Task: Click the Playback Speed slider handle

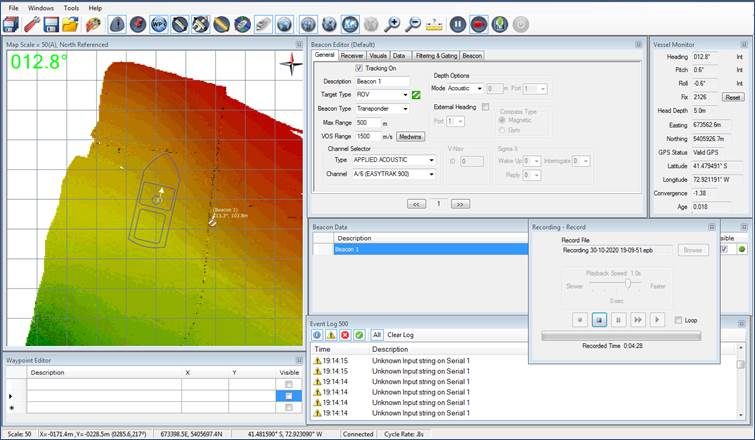Action: tap(627, 284)
